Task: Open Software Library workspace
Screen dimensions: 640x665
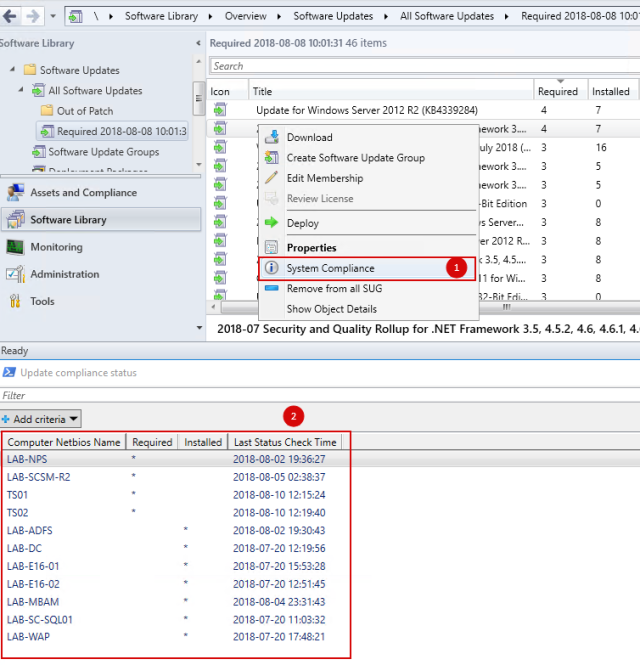Action: coord(101,220)
